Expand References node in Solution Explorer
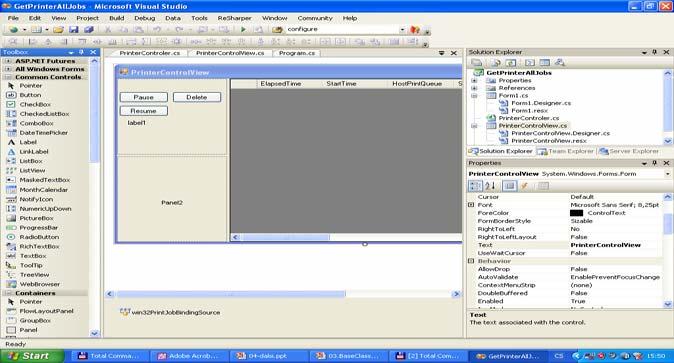The width and height of the screenshot is (674, 363). (x=474, y=88)
